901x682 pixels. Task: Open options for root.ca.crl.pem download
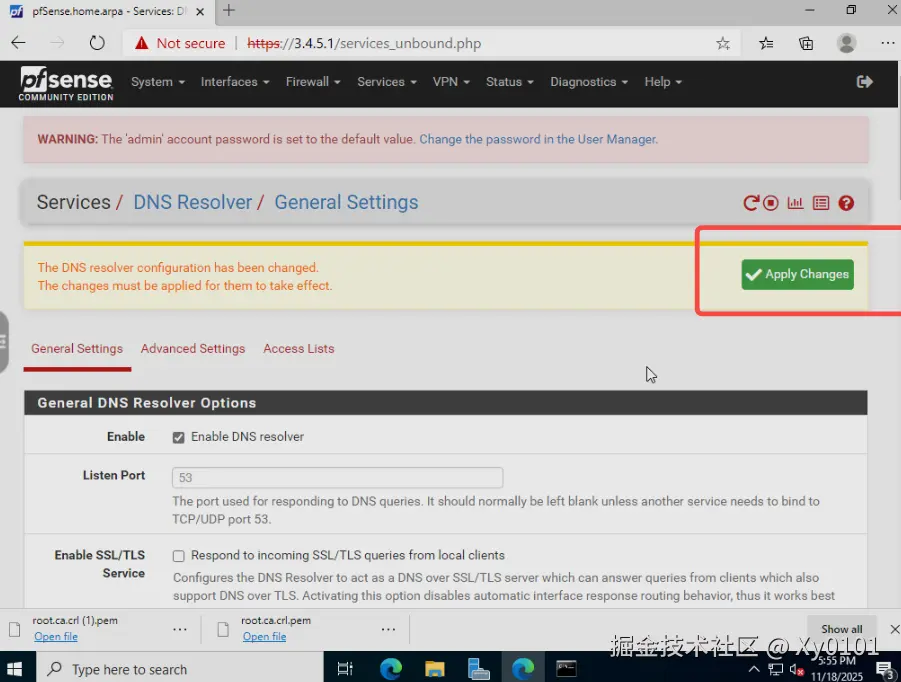tap(388, 629)
